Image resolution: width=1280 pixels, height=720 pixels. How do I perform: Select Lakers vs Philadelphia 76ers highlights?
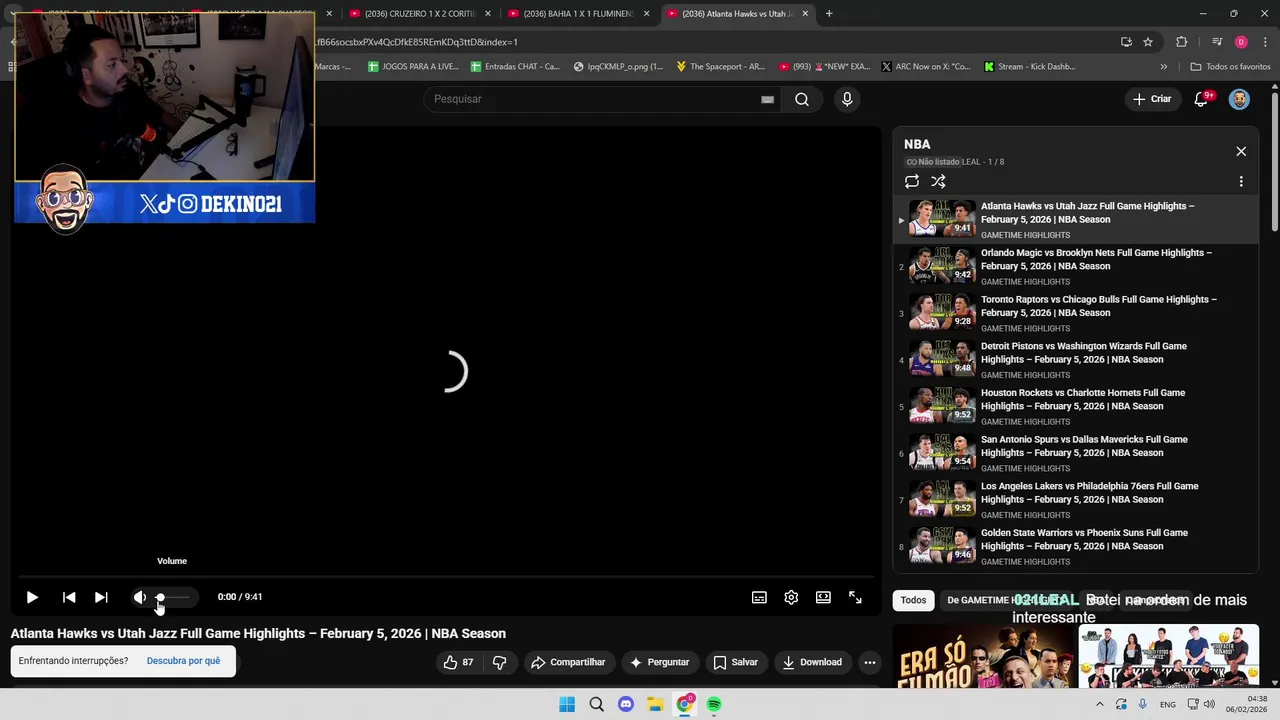coord(1076,500)
